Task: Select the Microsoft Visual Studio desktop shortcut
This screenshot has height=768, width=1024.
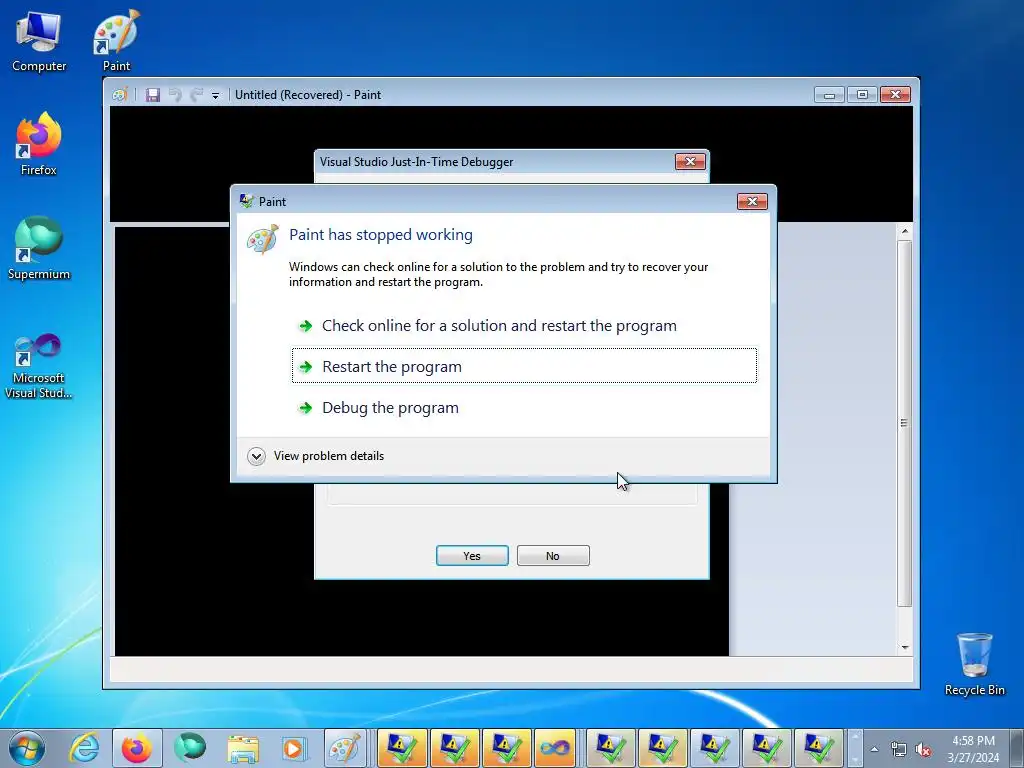Action: point(39,366)
